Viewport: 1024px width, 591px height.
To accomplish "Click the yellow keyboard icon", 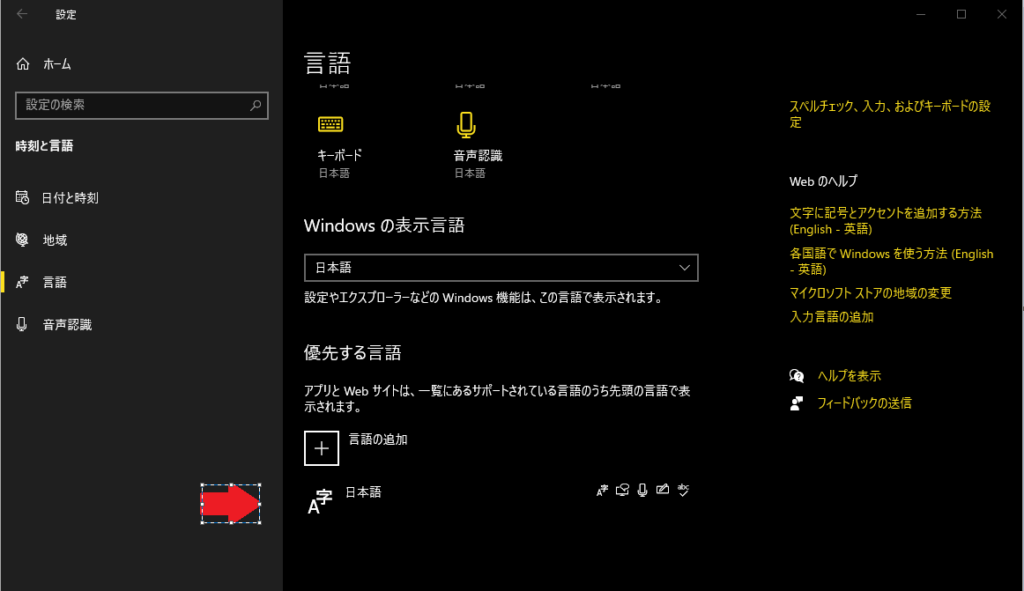I will (x=330, y=124).
